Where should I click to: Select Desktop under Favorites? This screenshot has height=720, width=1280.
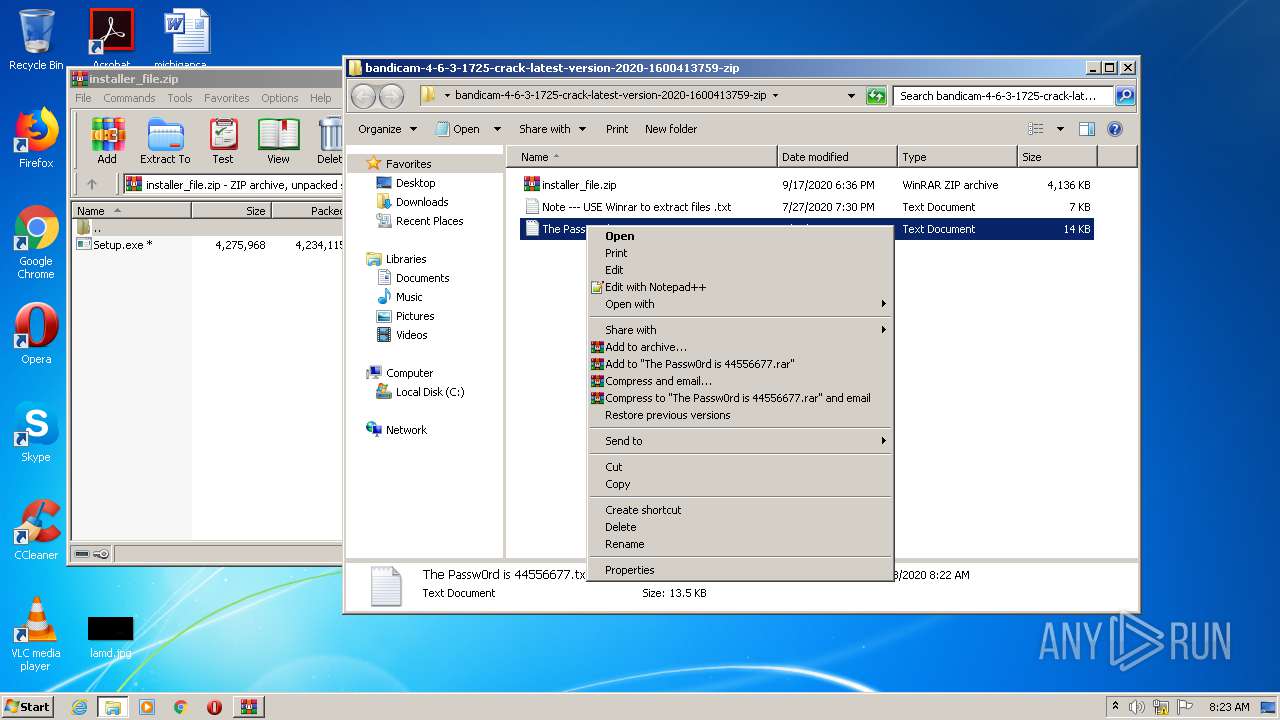[415, 183]
